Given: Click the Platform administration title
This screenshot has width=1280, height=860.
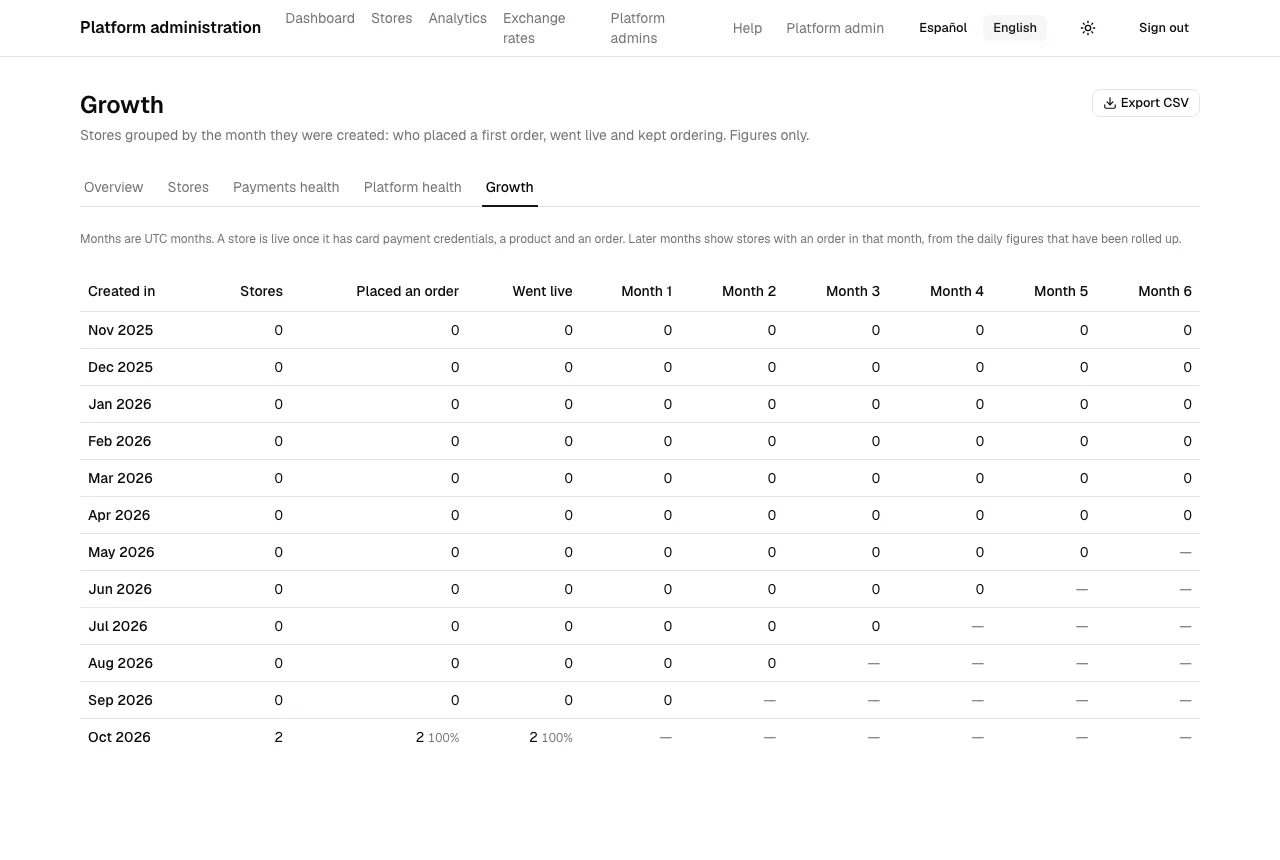Looking at the screenshot, I should tap(170, 28).
